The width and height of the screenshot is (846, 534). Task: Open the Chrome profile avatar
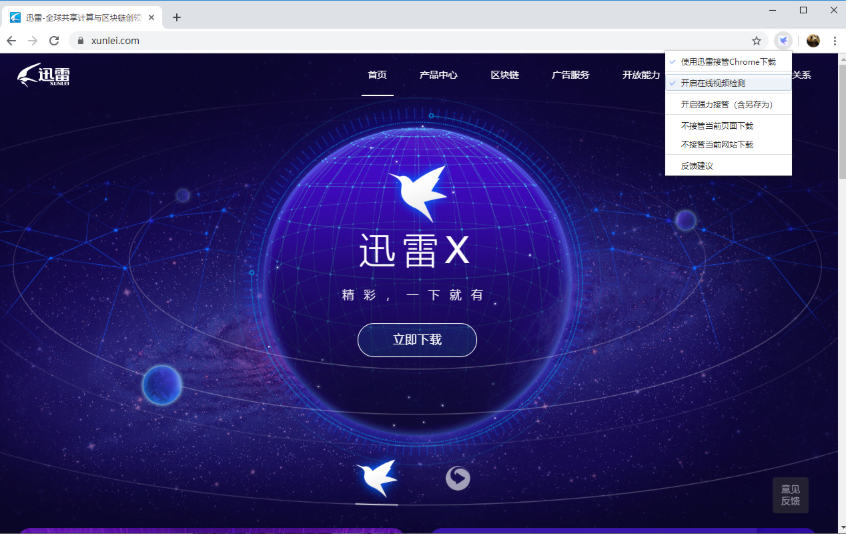(x=813, y=41)
